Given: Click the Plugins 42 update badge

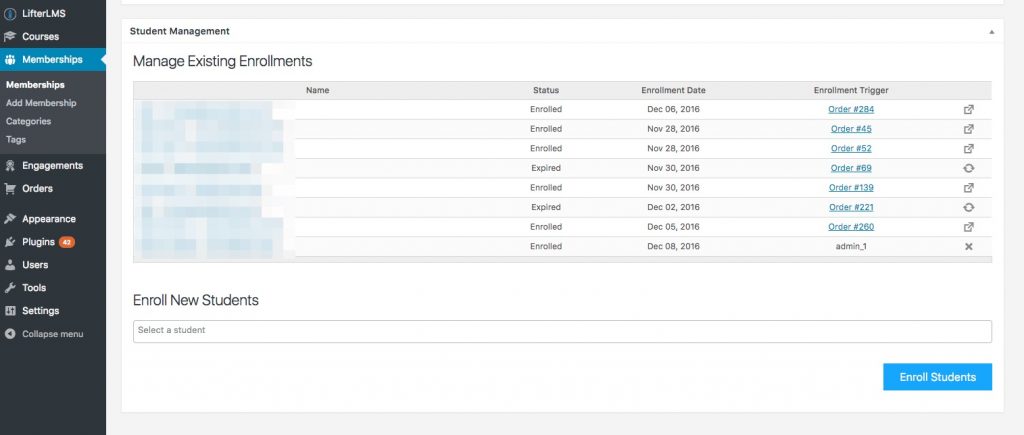Looking at the screenshot, I should coord(67,242).
